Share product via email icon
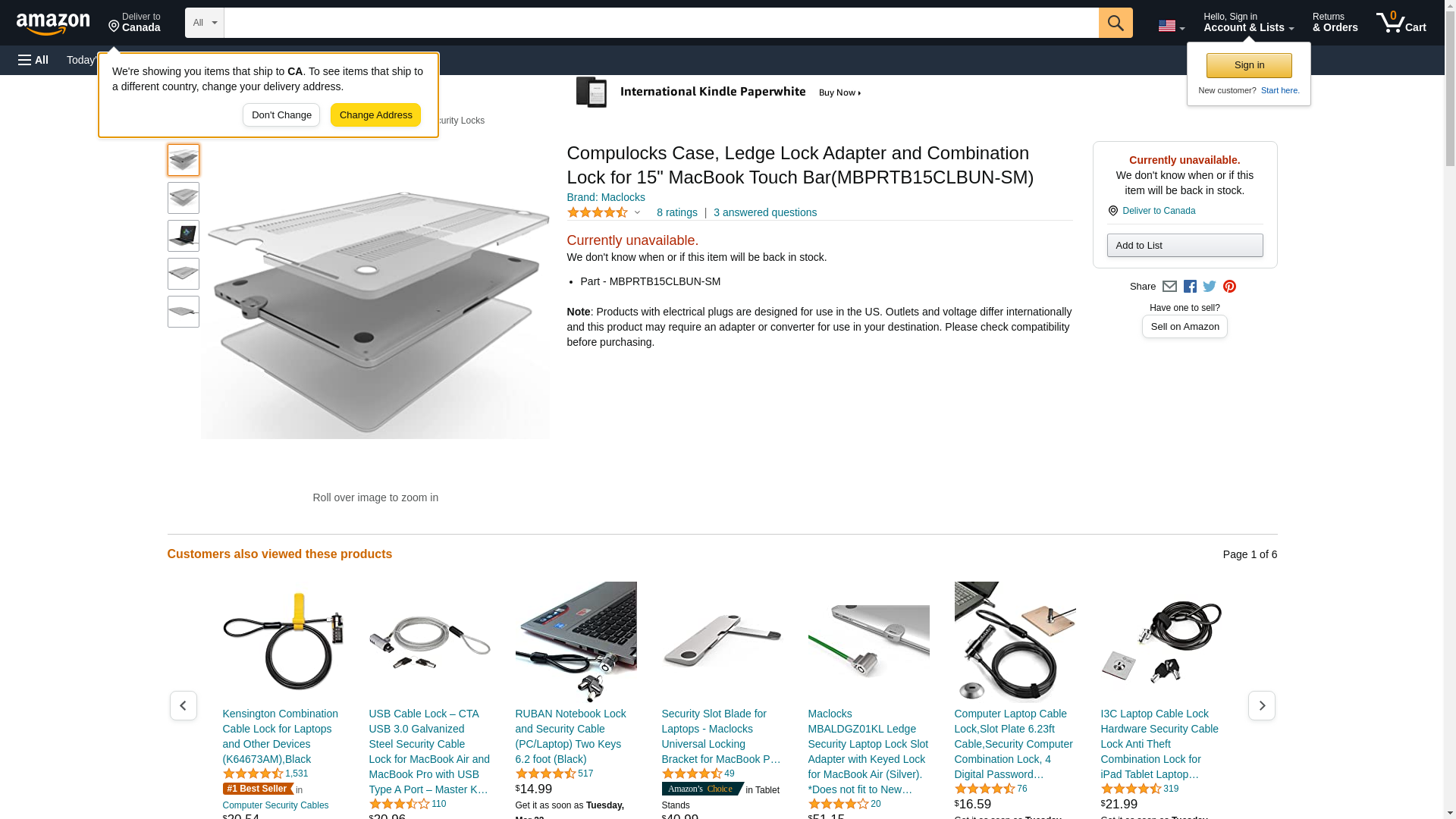The width and height of the screenshot is (1456, 819). pyautogui.click(x=1169, y=287)
